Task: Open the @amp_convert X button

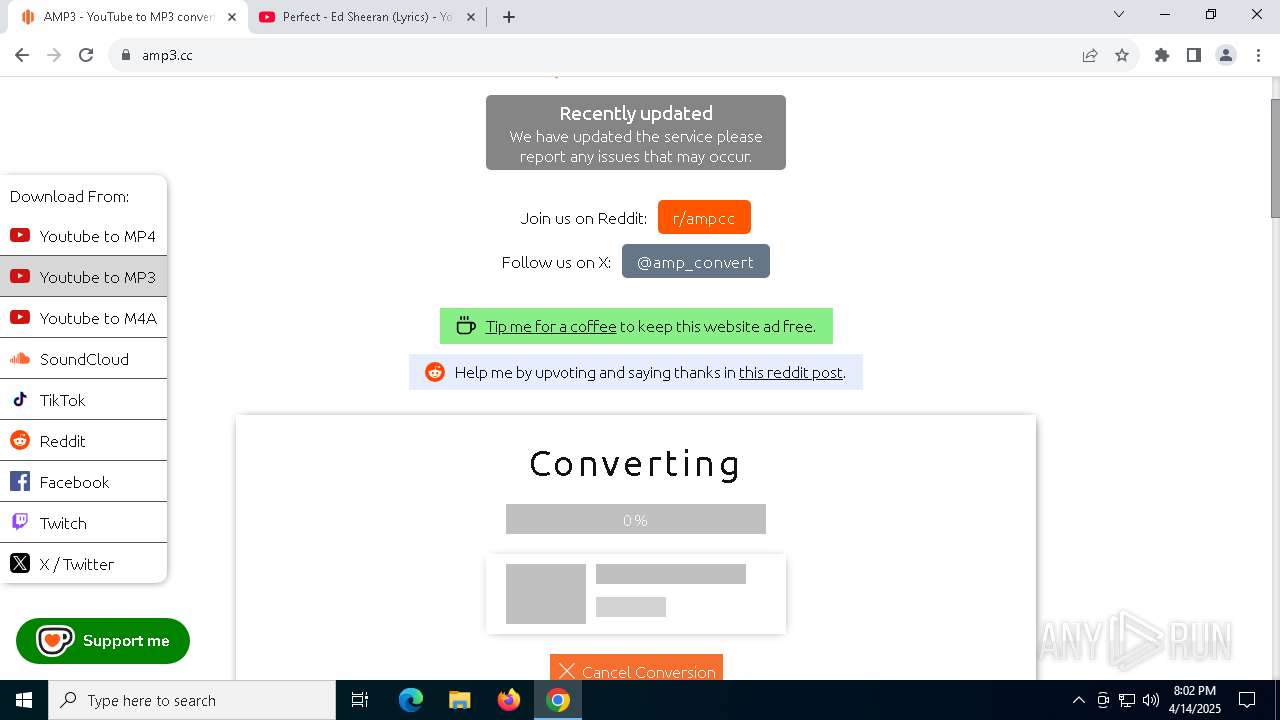Action: (x=696, y=262)
